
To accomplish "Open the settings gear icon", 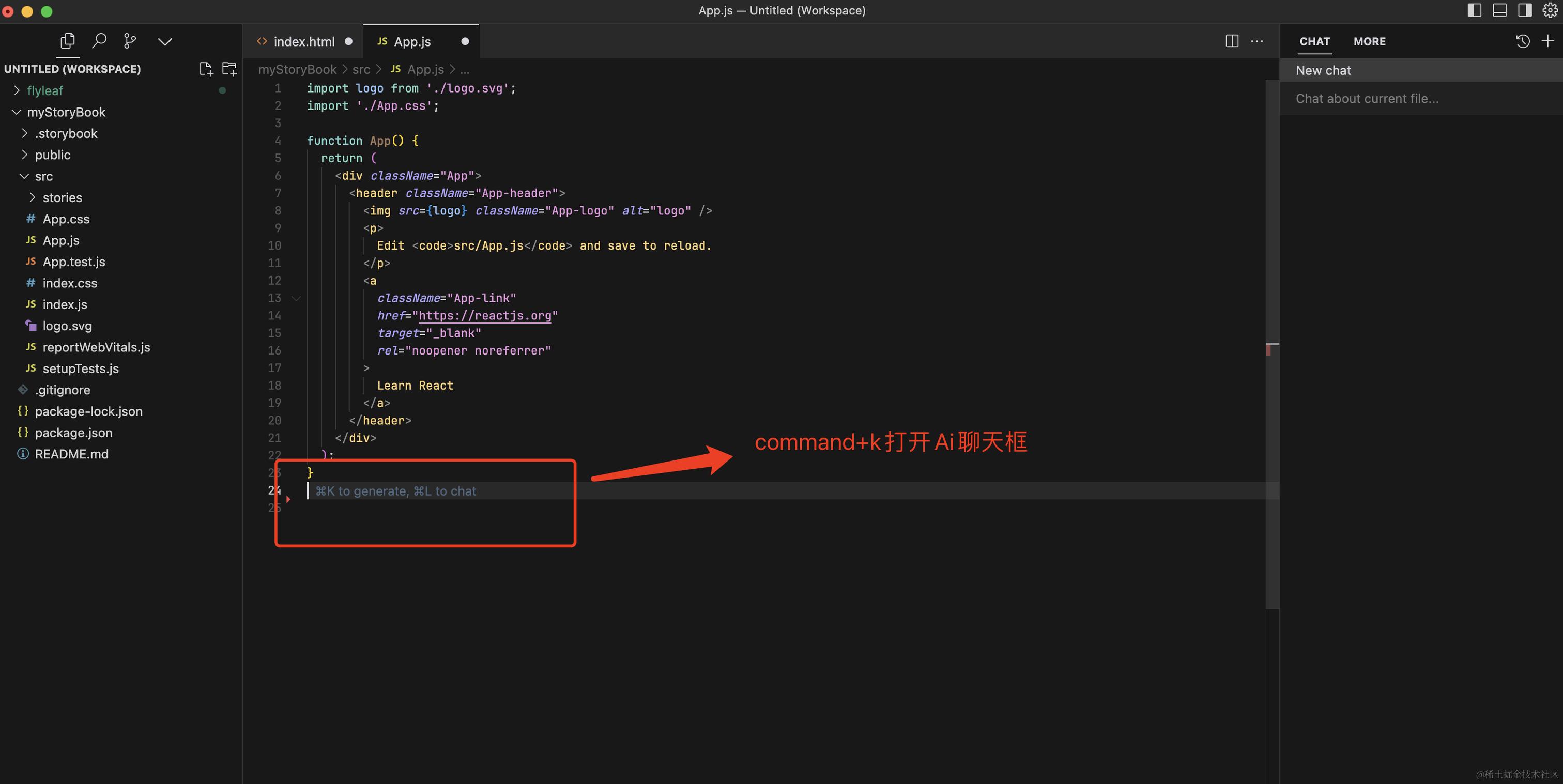I will click(1550, 10).
